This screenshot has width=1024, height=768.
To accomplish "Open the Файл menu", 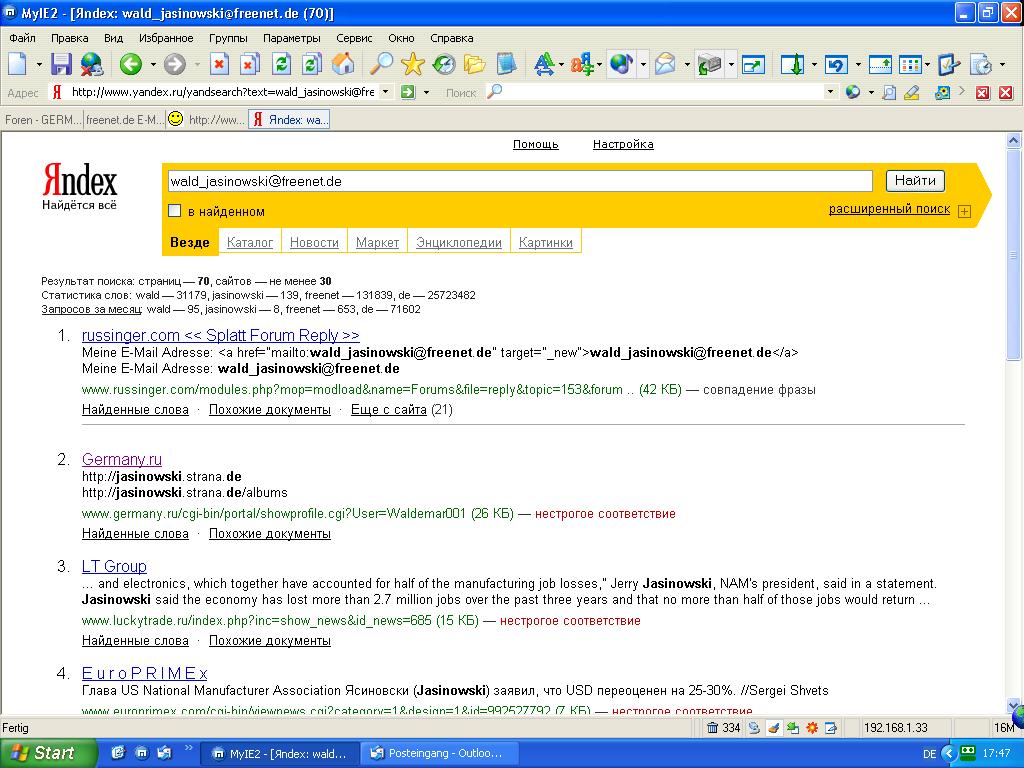I will pos(22,38).
